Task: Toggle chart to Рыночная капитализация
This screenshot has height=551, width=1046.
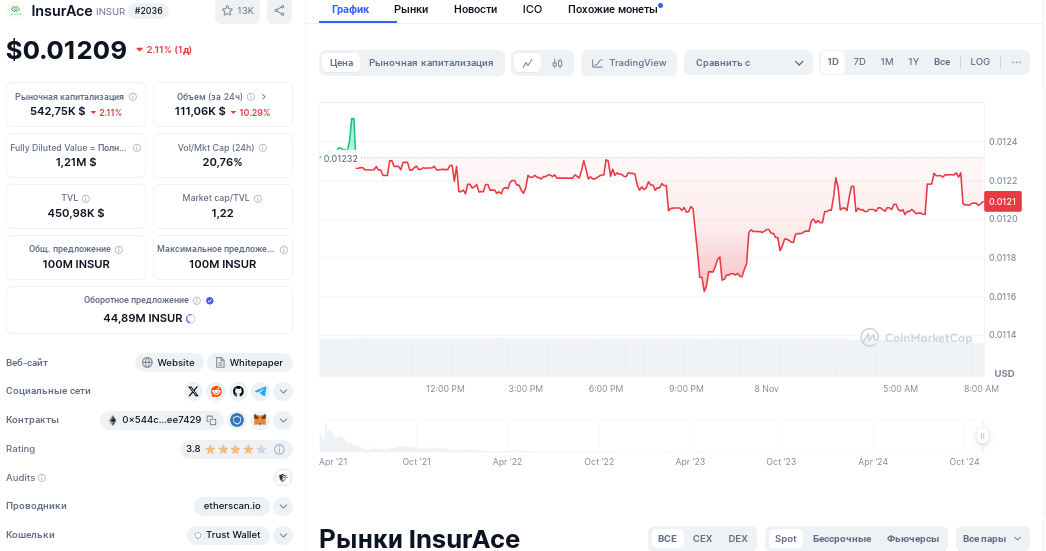Action: click(x=431, y=63)
